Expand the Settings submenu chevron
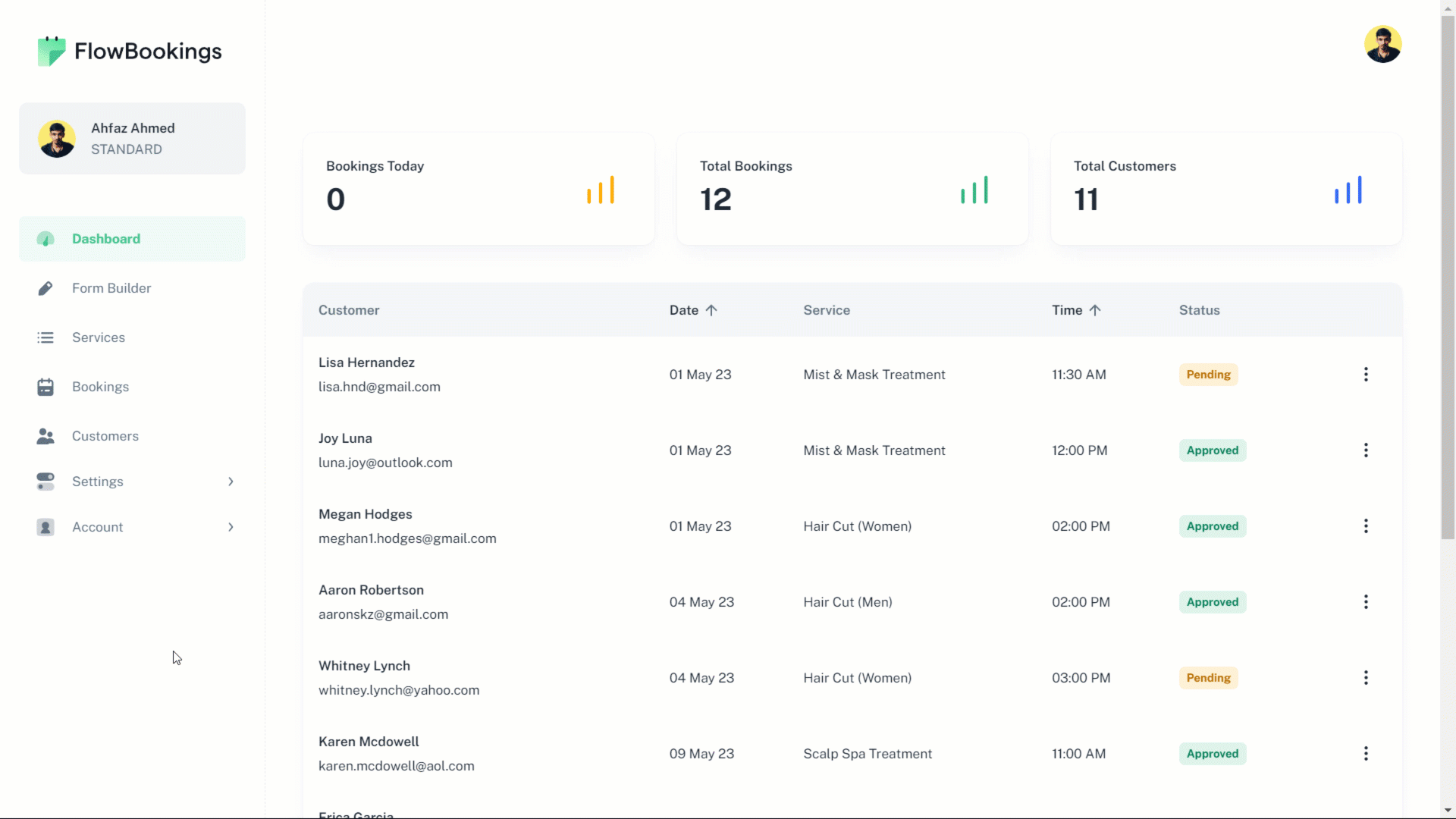Image resolution: width=1456 pixels, height=819 pixels. tap(231, 482)
